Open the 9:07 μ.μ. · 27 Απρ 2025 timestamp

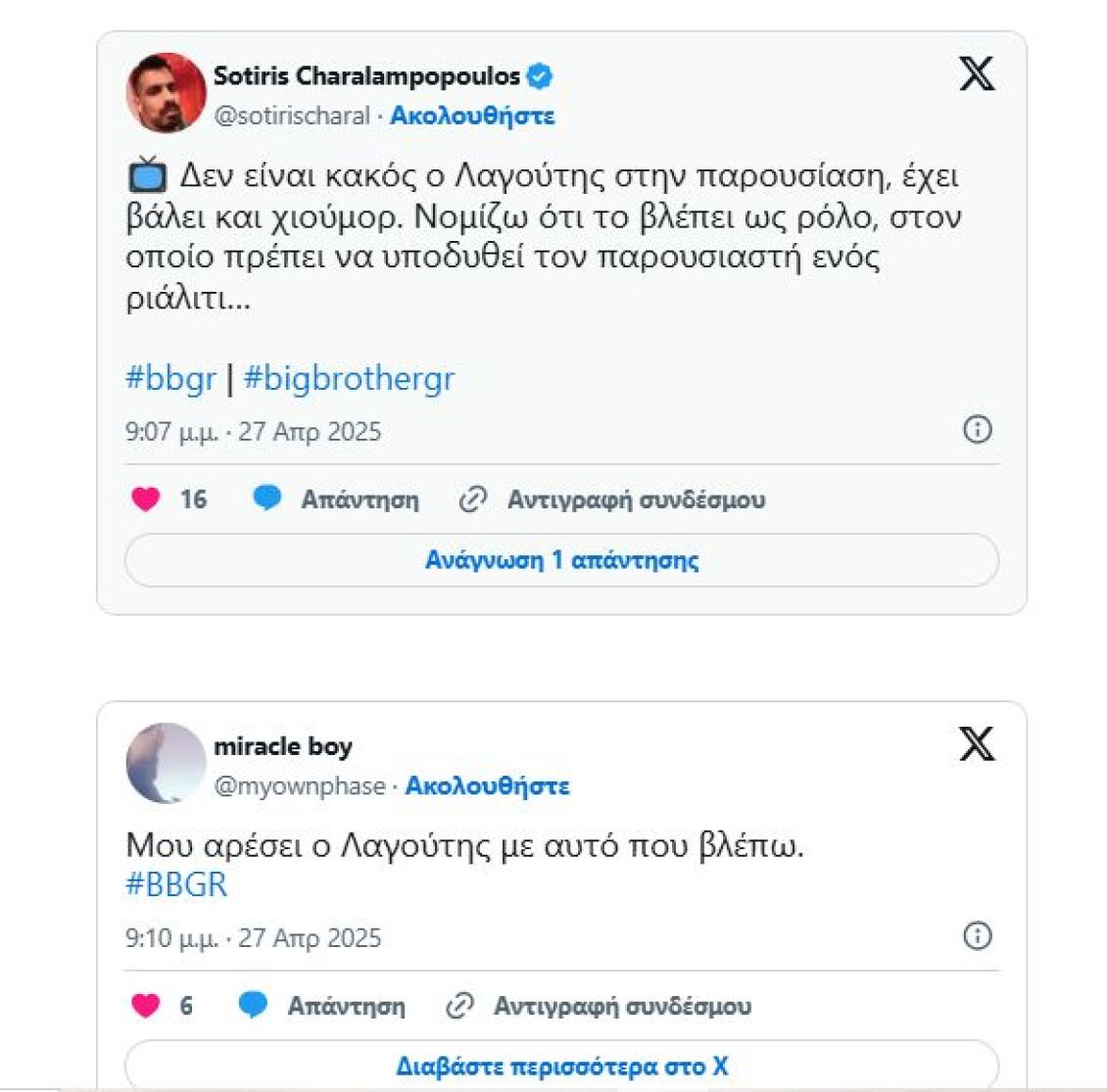tap(253, 432)
